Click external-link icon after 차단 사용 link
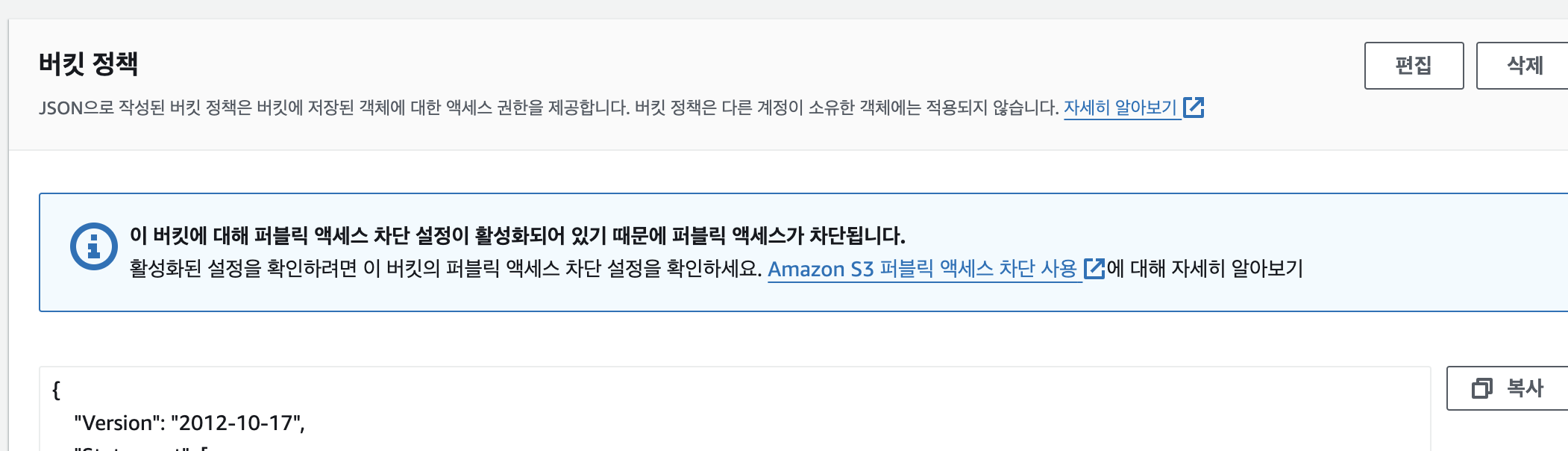Viewport: 1568px width, 451px height. (1094, 269)
